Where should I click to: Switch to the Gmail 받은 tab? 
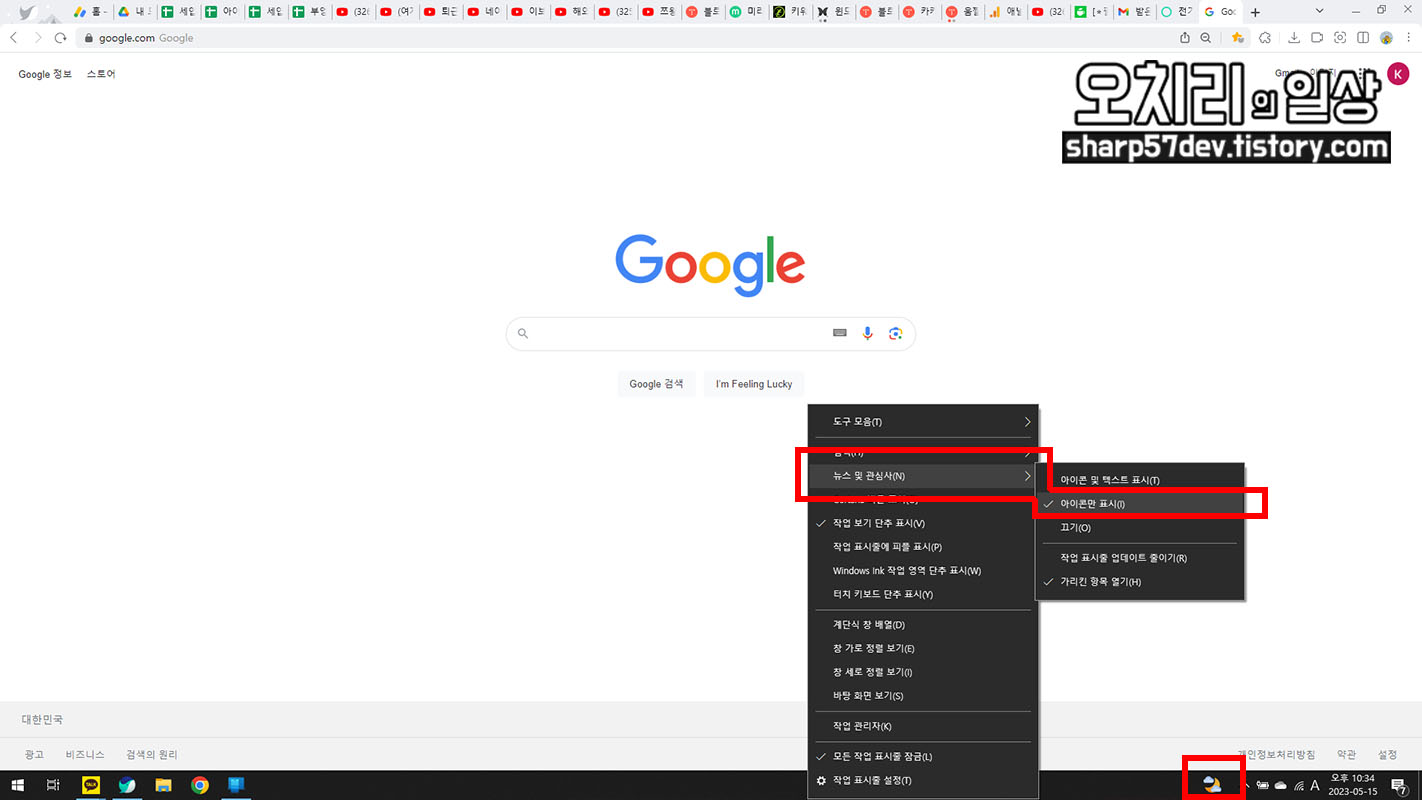coord(1134,12)
